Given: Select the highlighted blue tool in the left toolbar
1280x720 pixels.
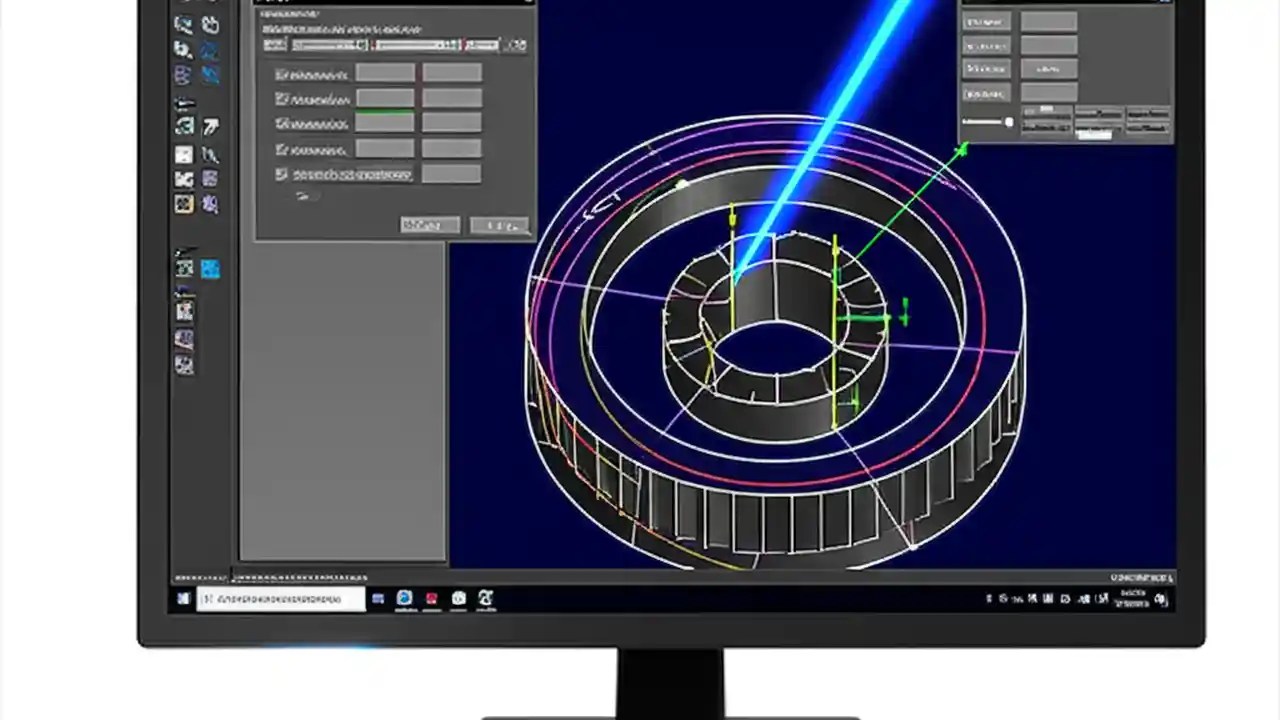Looking at the screenshot, I should click(x=210, y=267).
